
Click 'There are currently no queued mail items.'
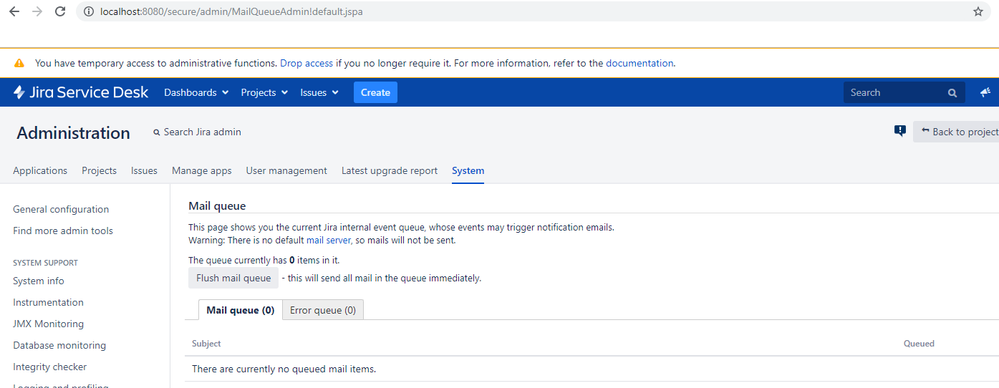(x=284, y=369)
